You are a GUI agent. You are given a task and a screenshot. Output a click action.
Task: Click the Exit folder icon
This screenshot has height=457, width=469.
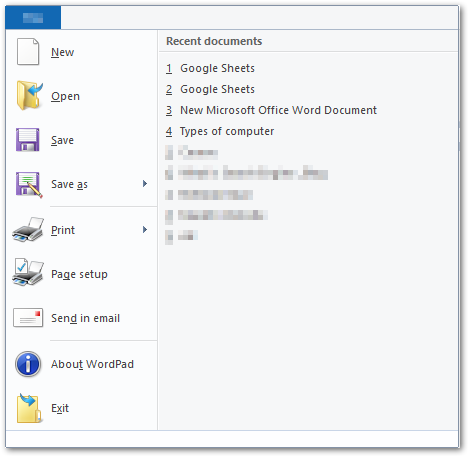point(29,408)
